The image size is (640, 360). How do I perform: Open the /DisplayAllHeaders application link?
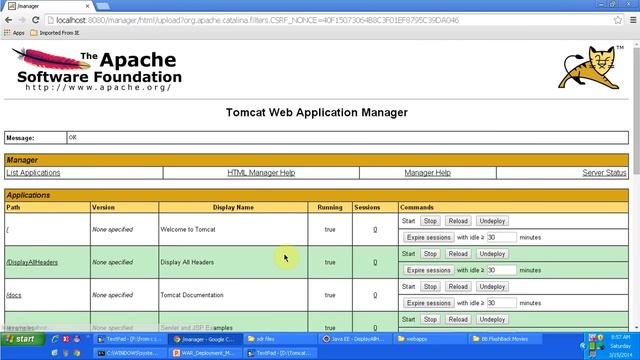click(32, 262)
